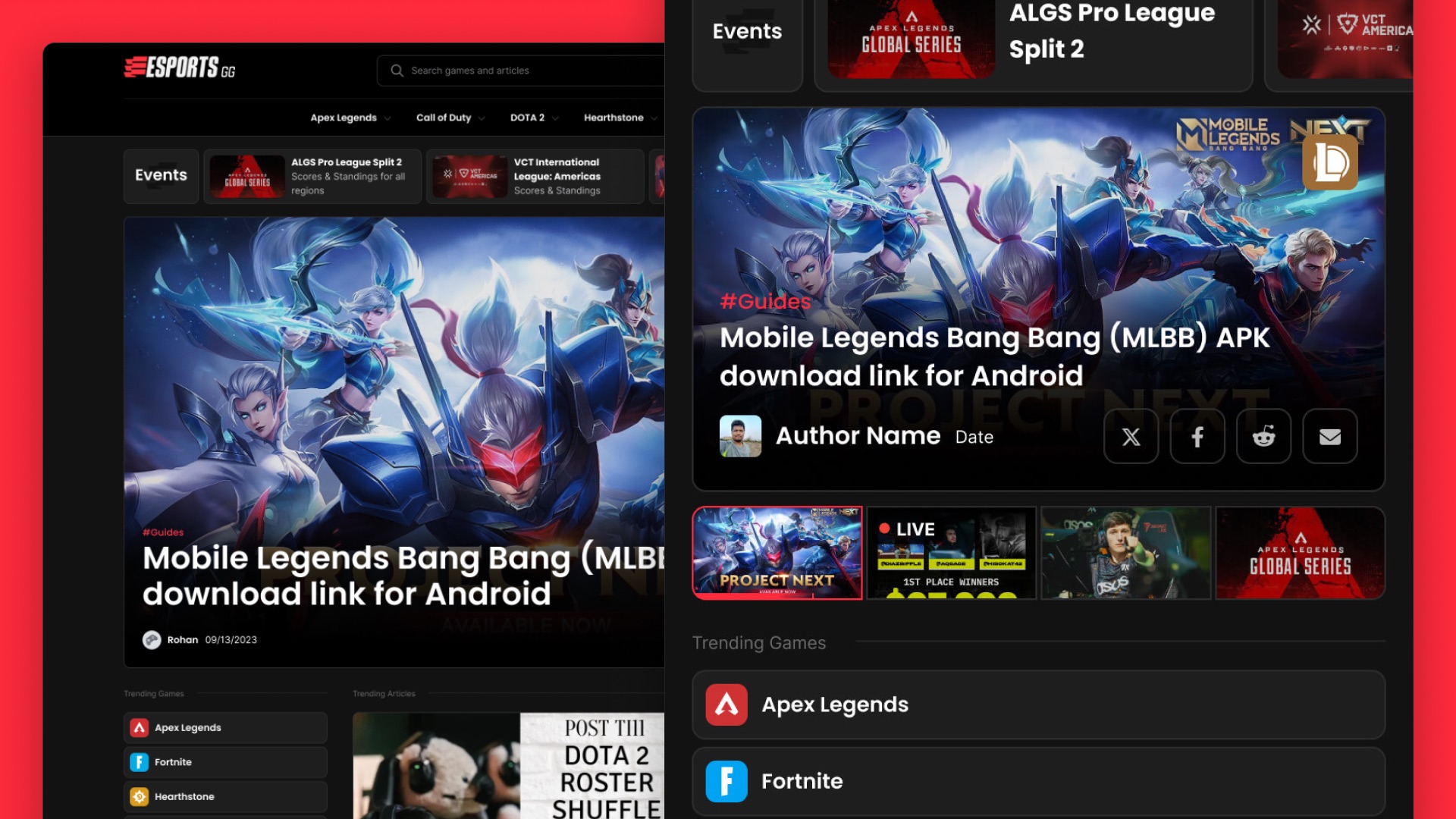Image resolution: width=1456 pixels, height=819 pixels.
Task: Select Hearthstone in desktop Trending Games
Action: point(225,797)
